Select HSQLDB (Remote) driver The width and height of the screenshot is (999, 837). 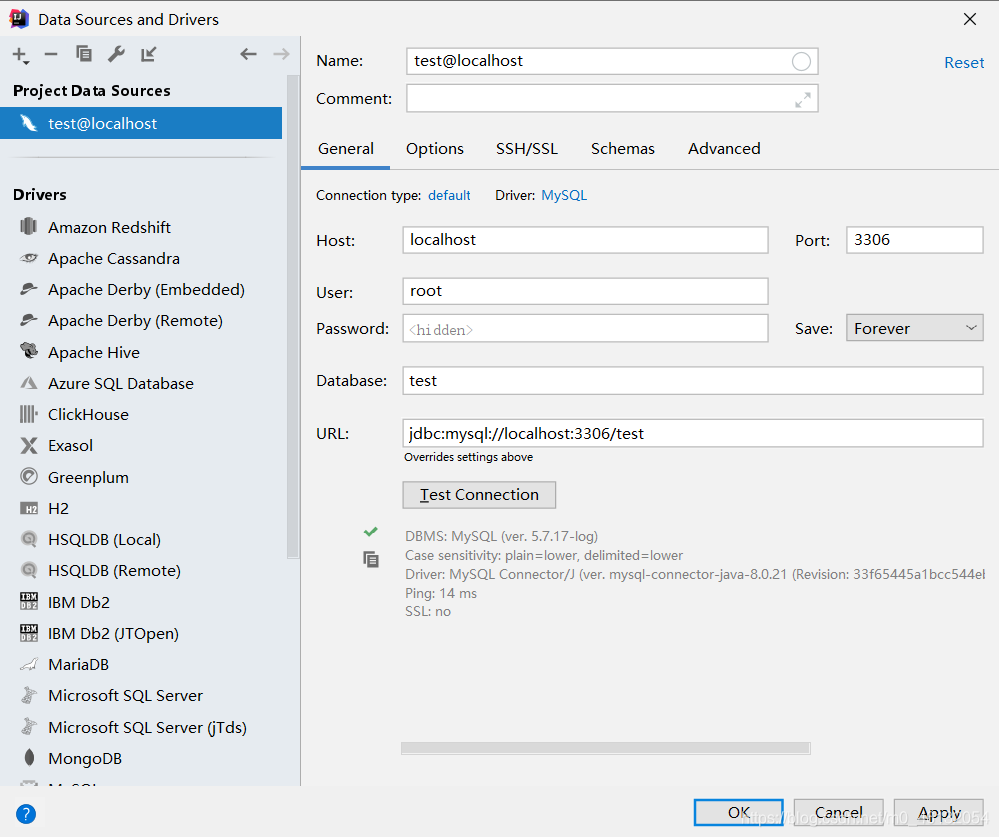pos(141,571)
